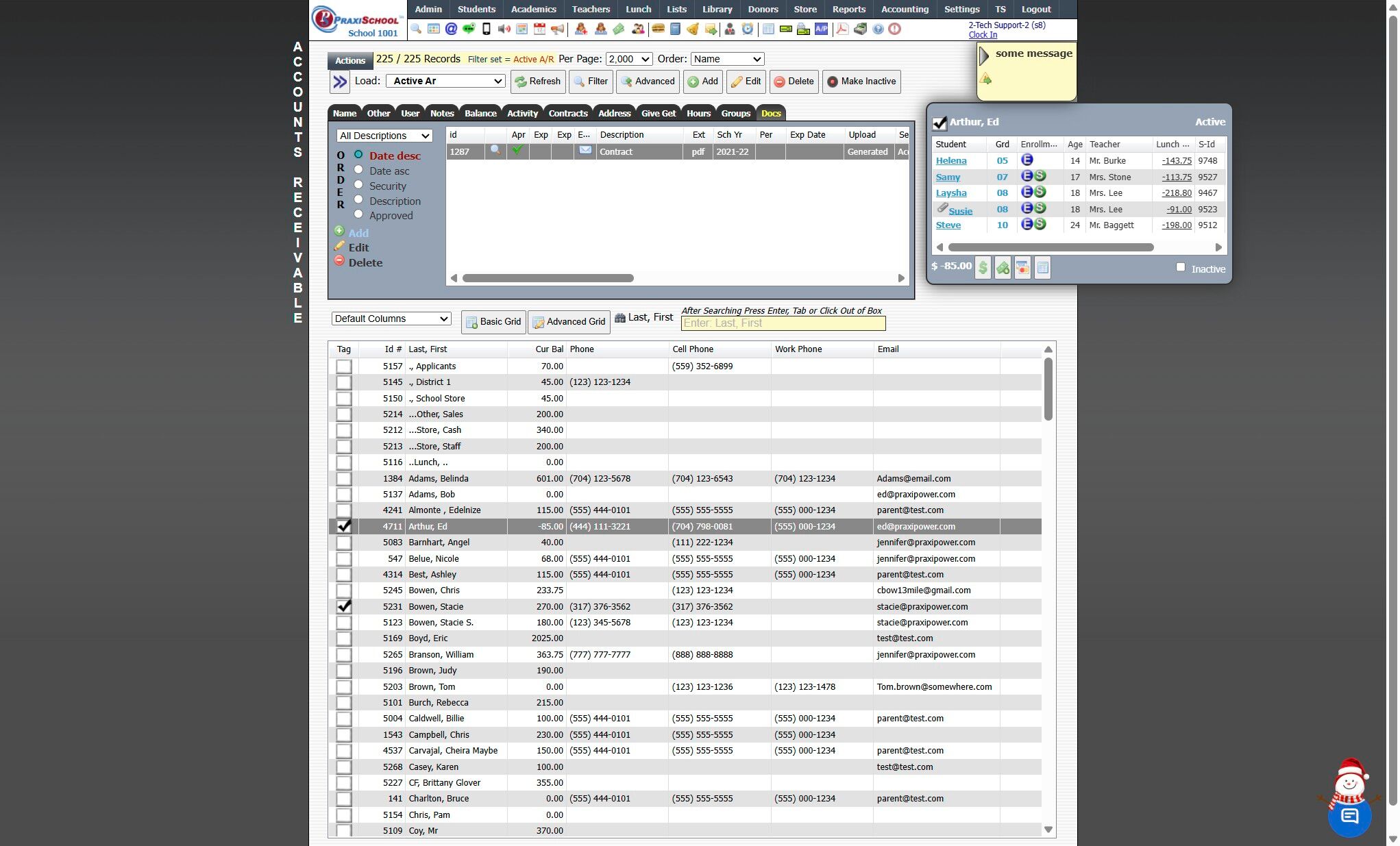Select the Date asc order radio button
The width and height of the screenshot is (1400, 846).
click(x=358, y=170)
